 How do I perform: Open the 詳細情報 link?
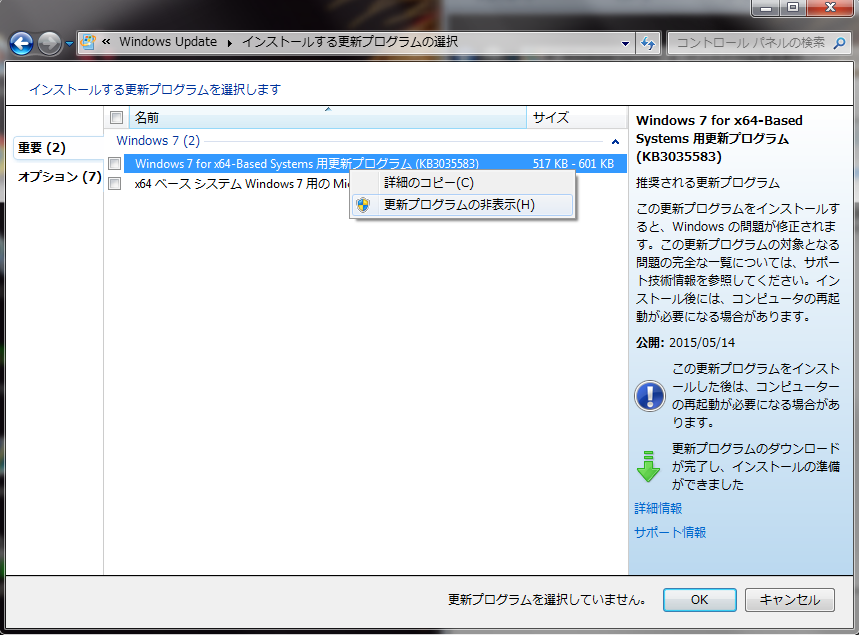coord(658,508)
